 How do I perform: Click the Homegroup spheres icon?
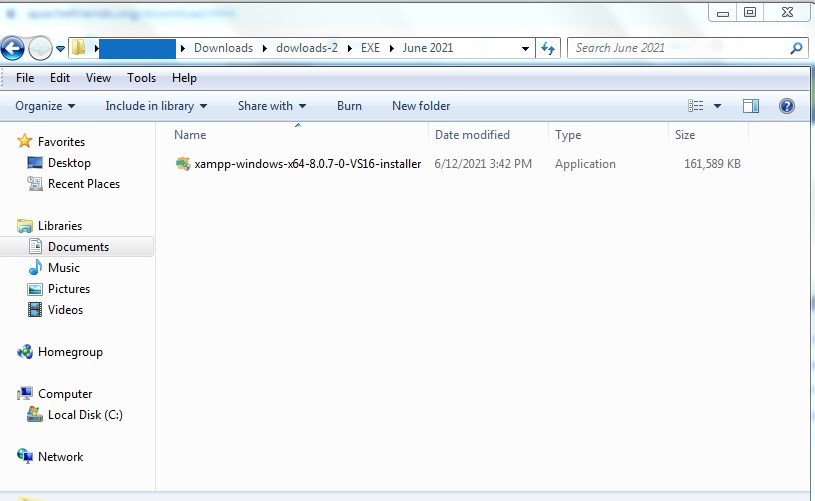[x=24, y=352]
